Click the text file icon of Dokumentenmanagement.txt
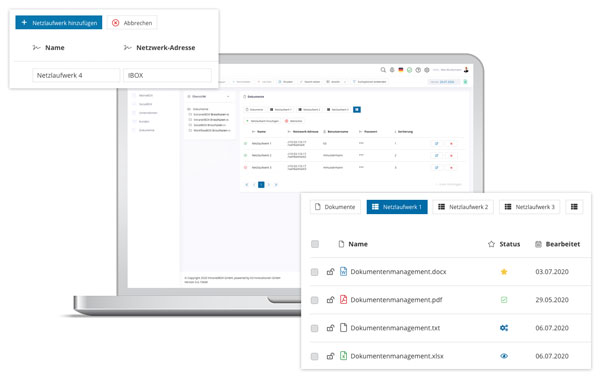600x378 pixels. 343,327
